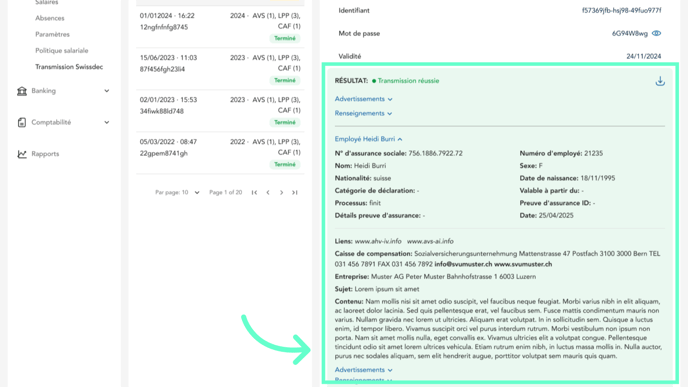This screenshot has height=387, width=688.
Task: Go to the previous page
Action: click(268, 193)
